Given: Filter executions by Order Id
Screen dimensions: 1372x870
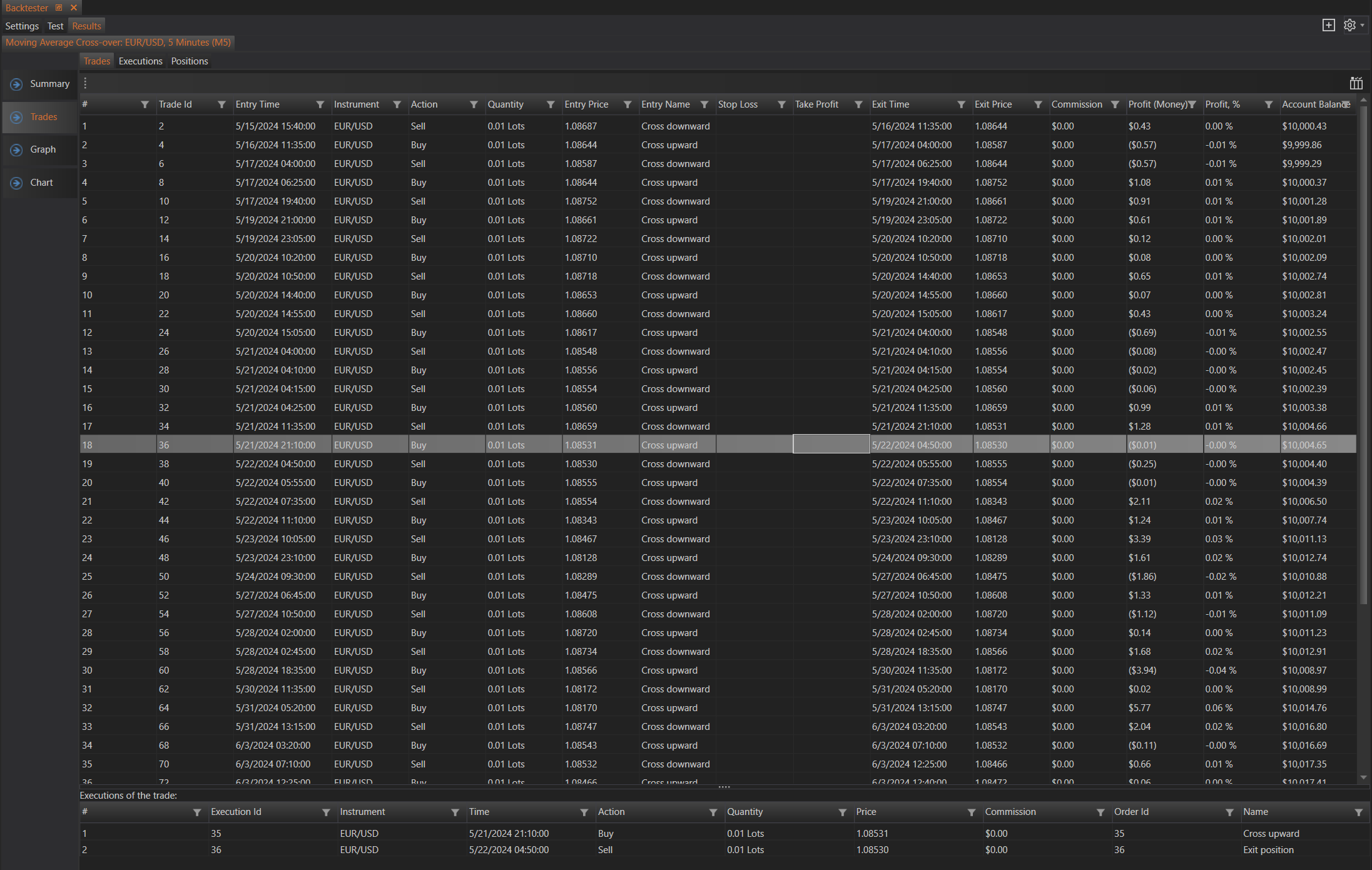Looking at the screenshot, I should [1229, 812].
